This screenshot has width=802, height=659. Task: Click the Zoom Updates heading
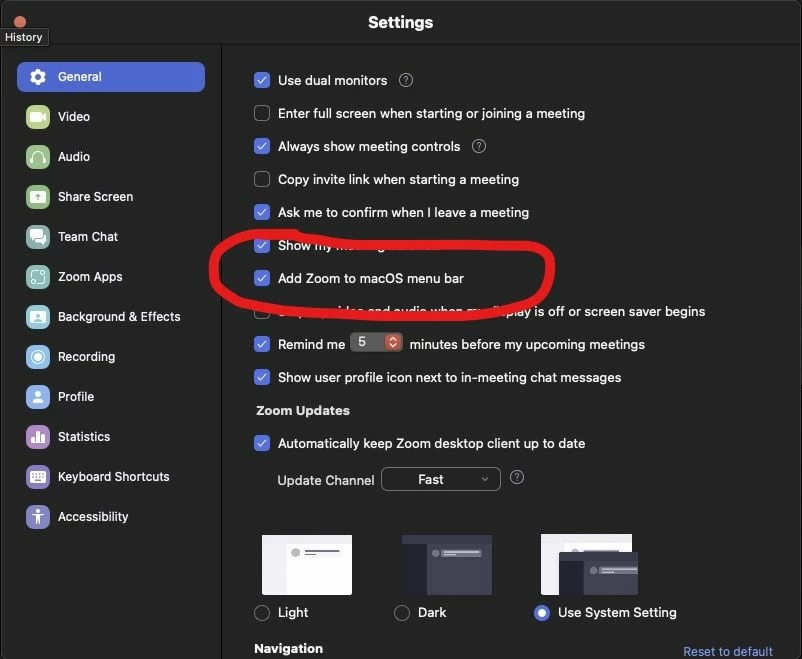[x=303, y=411]
